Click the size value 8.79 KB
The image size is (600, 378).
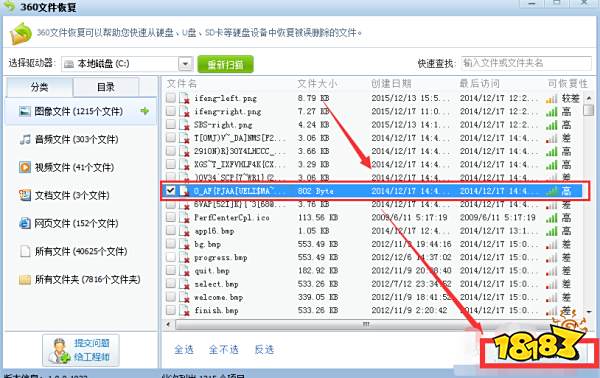314,98
